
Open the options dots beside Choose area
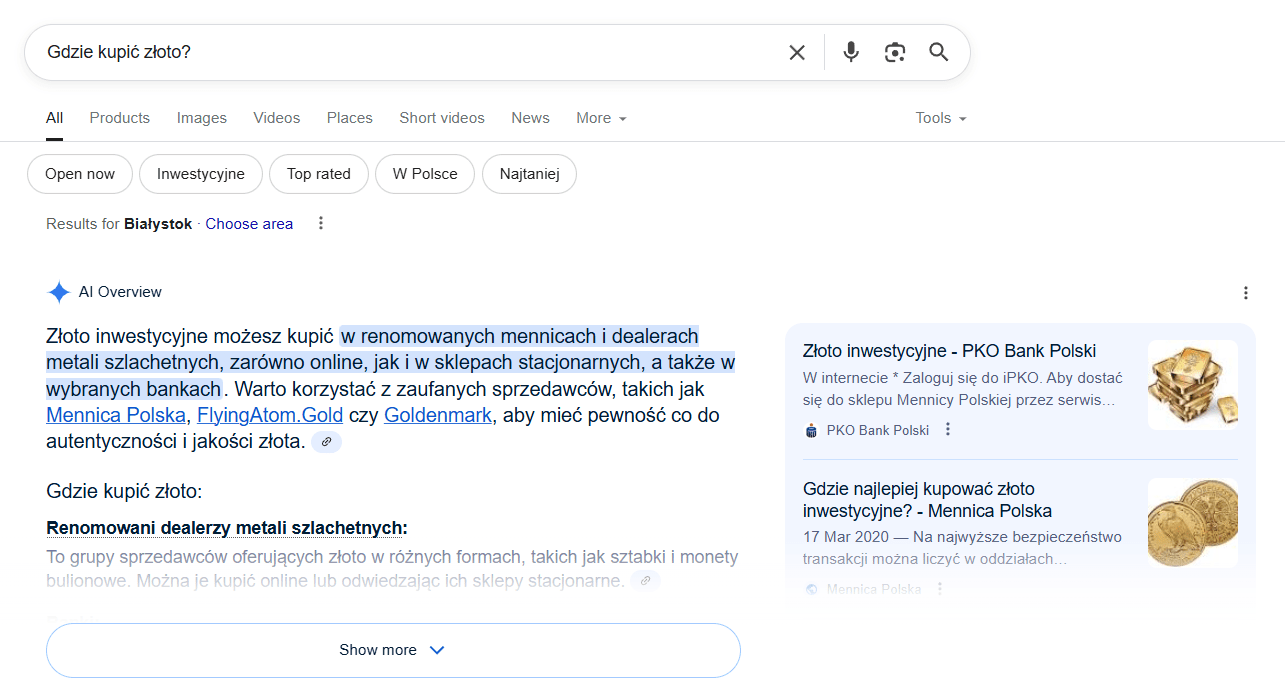321,223
